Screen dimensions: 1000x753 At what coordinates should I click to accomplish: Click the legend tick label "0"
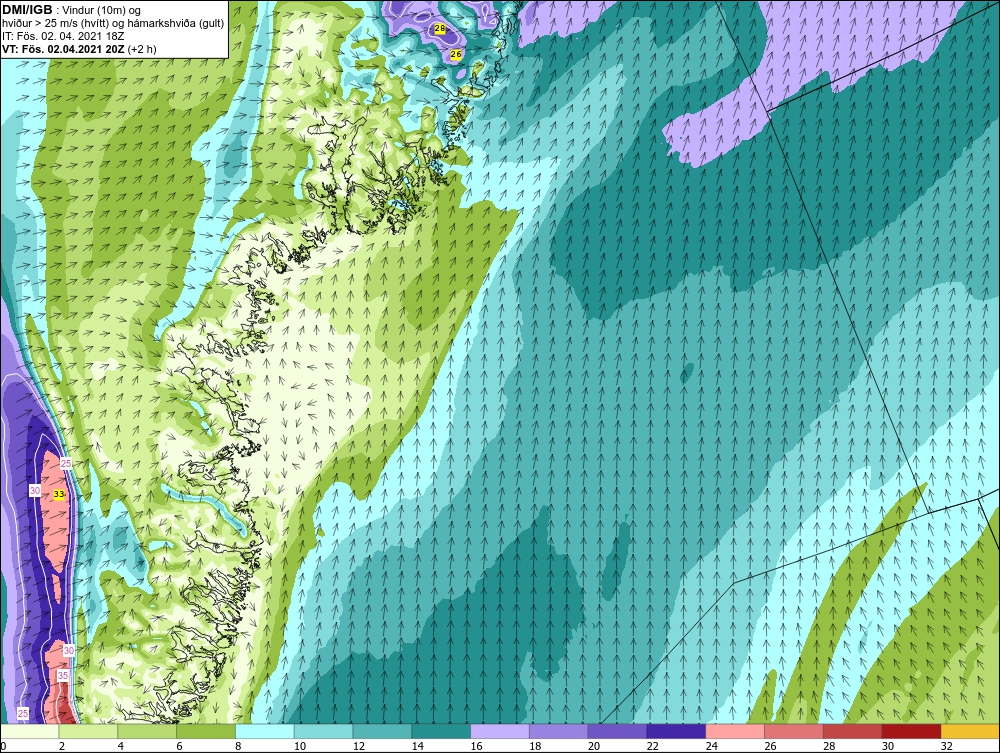(x=3, y=746)
